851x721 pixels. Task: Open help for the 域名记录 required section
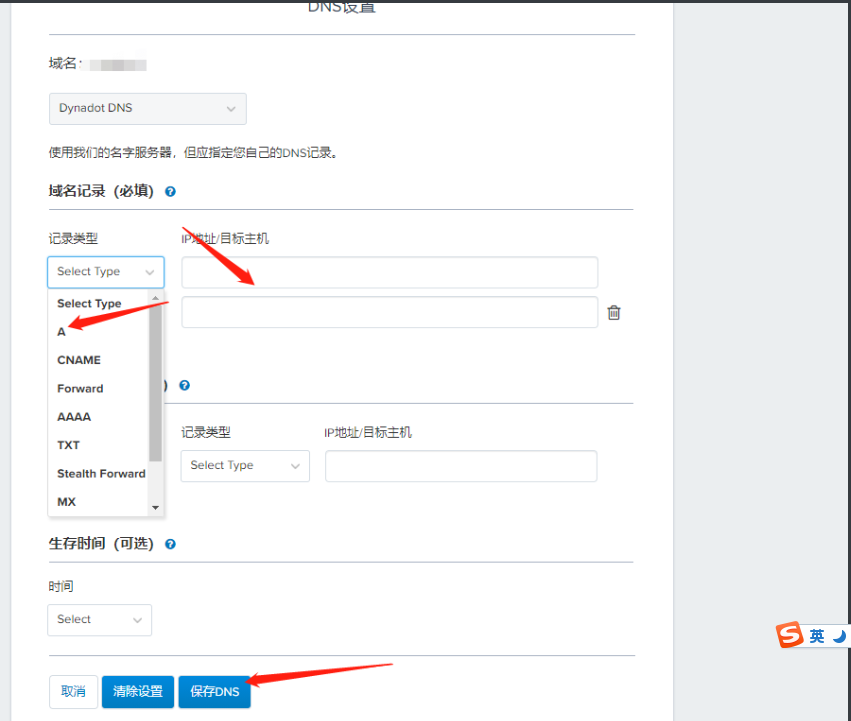point(170,191)
